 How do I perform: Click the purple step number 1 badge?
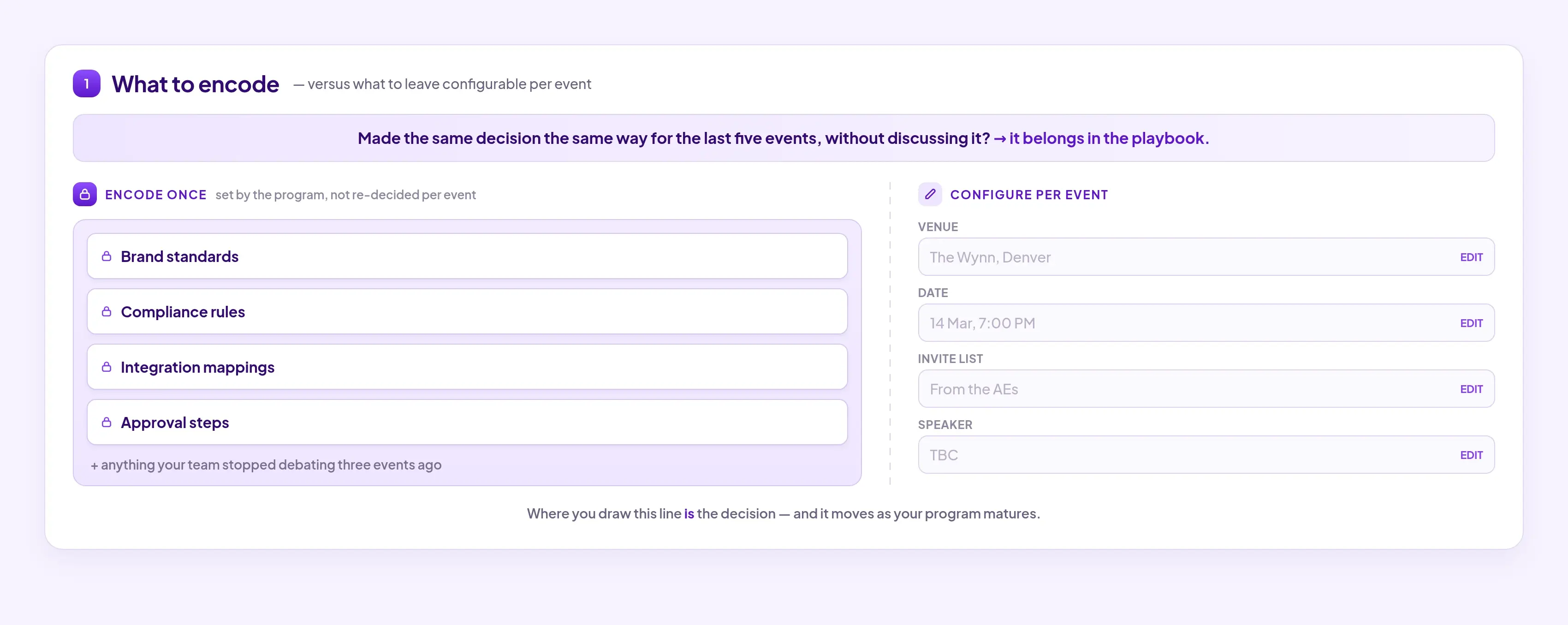86,83
